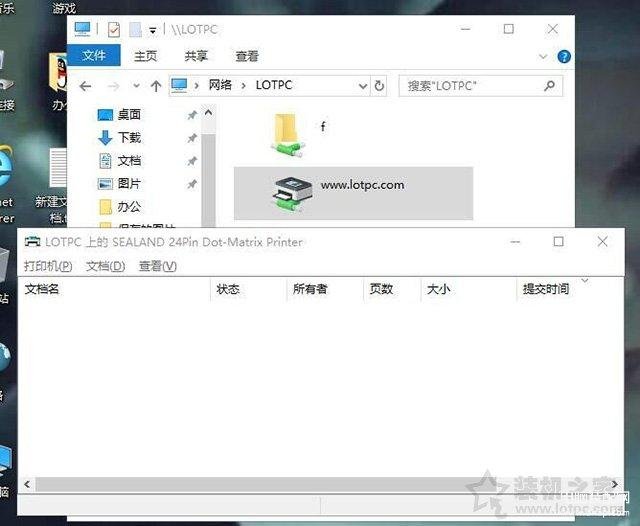Click the pin icon next to 桌面
640x526 pixels.
click(192, 115)
